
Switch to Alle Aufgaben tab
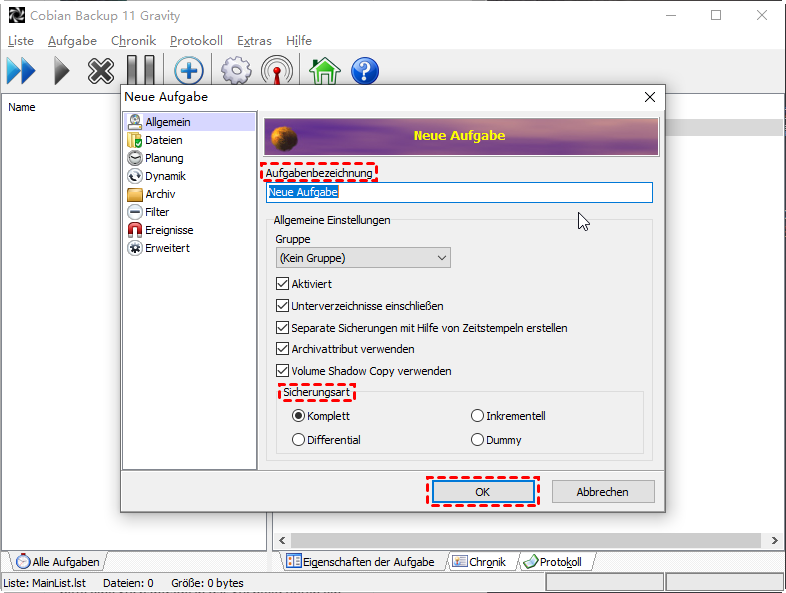pyautogui.click(x=58, y=562)
